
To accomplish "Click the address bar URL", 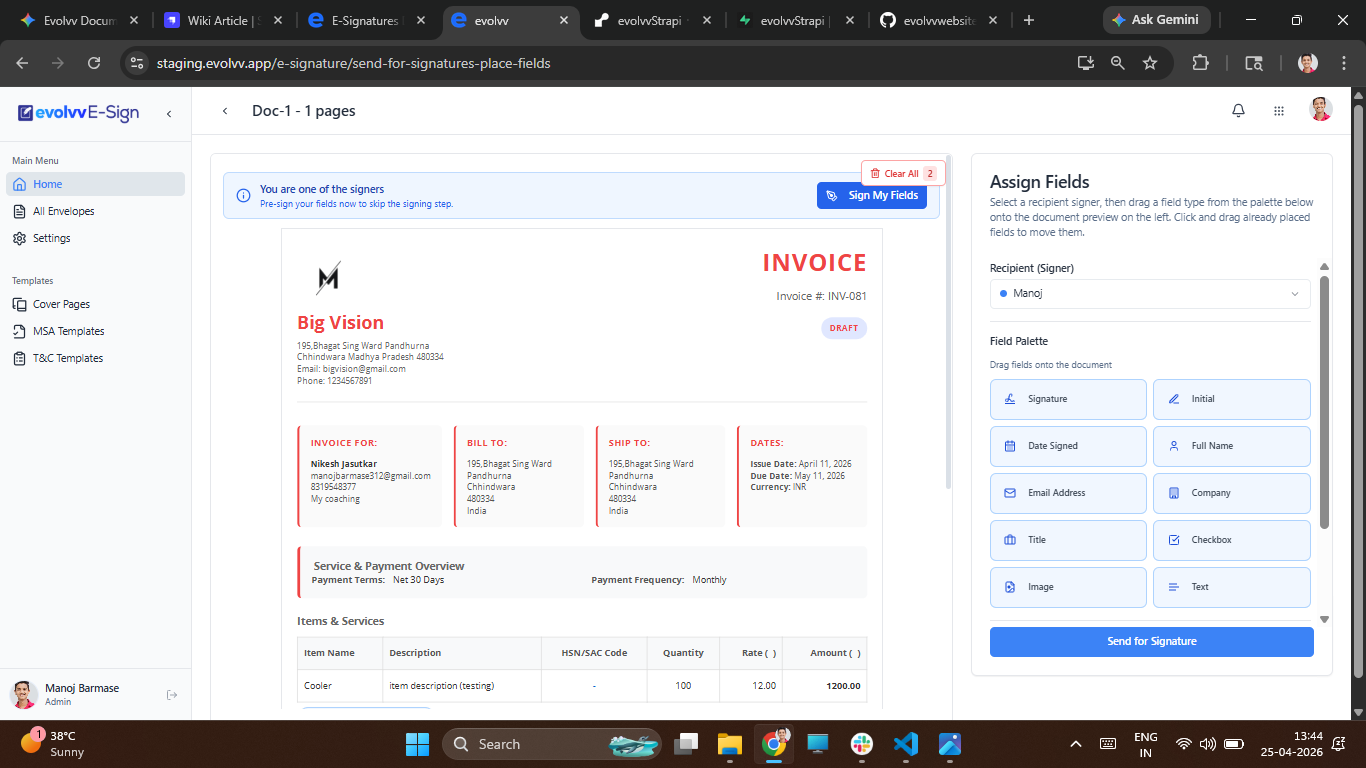I will coord(353,63).
